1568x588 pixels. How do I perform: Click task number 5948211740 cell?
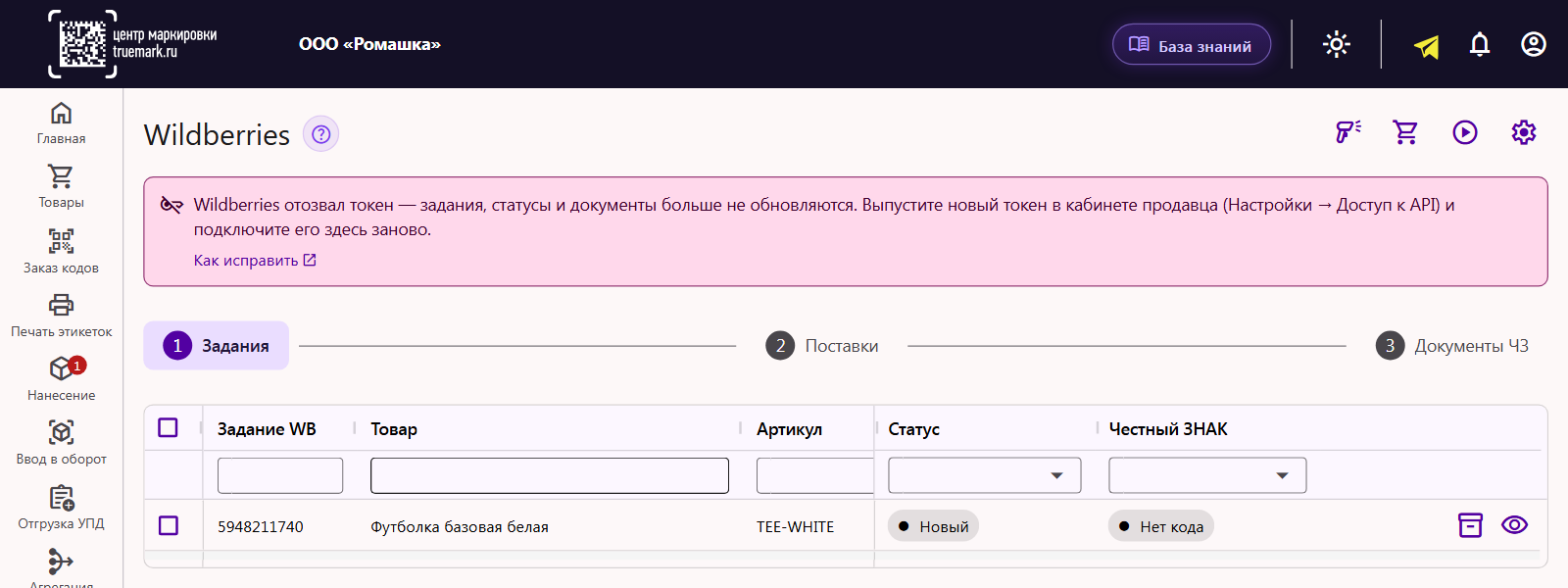(261, 527)
